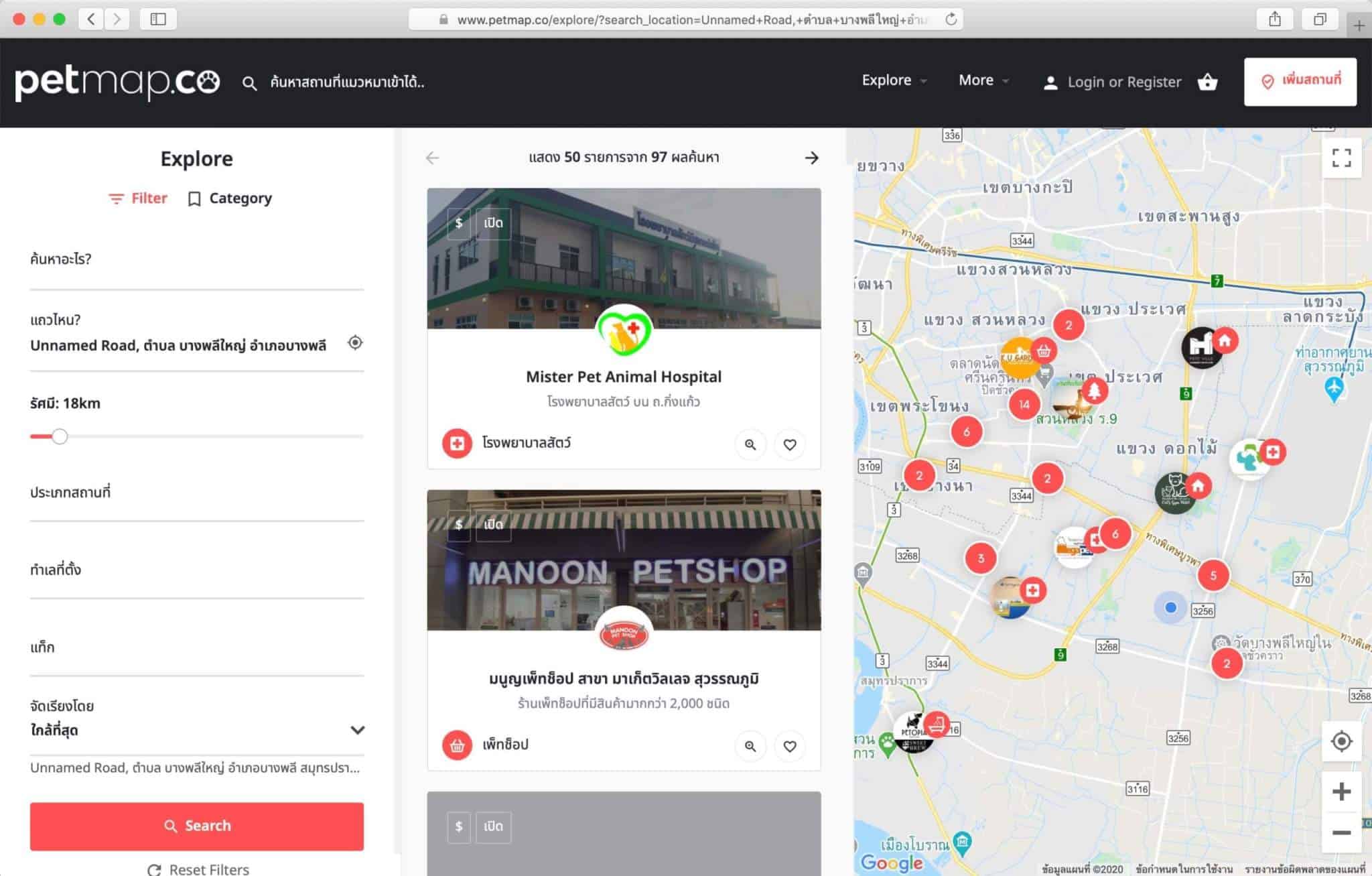Click the Manoon Pet Shop round logo
The width and height of the screenshot is (1372, 876).
click(x=624, y=632)
